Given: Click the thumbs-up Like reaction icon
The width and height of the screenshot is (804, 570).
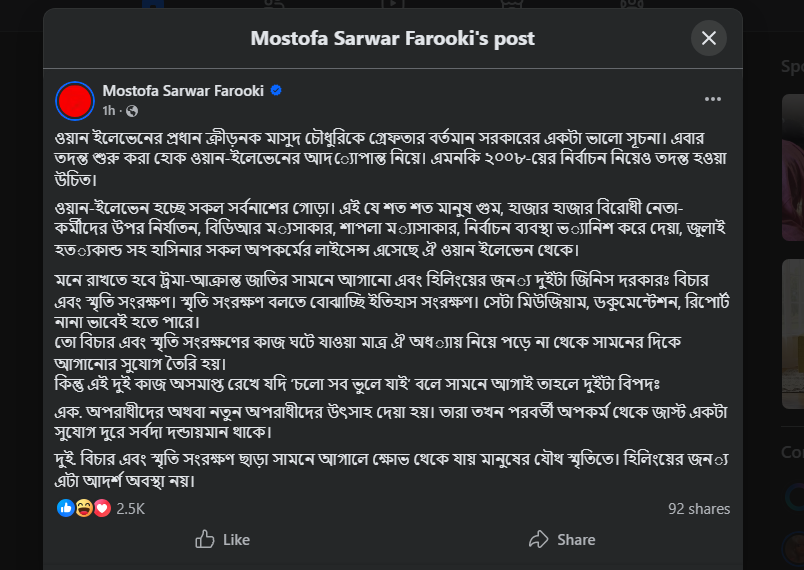Looking at the screenshot, I should pyautogui.click(x=66, y=508).
